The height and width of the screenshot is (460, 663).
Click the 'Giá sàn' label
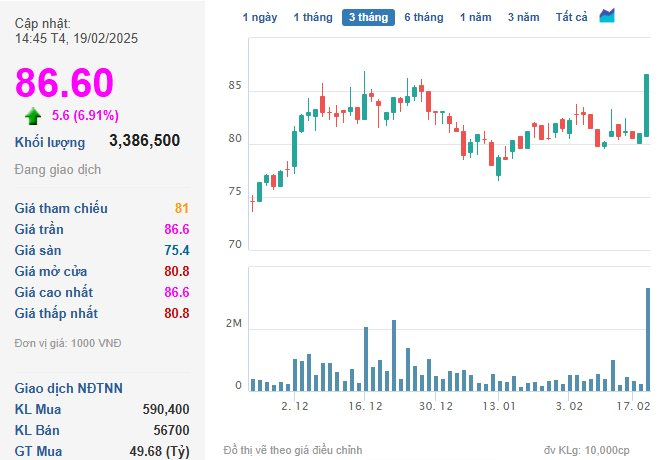(38, 250)
